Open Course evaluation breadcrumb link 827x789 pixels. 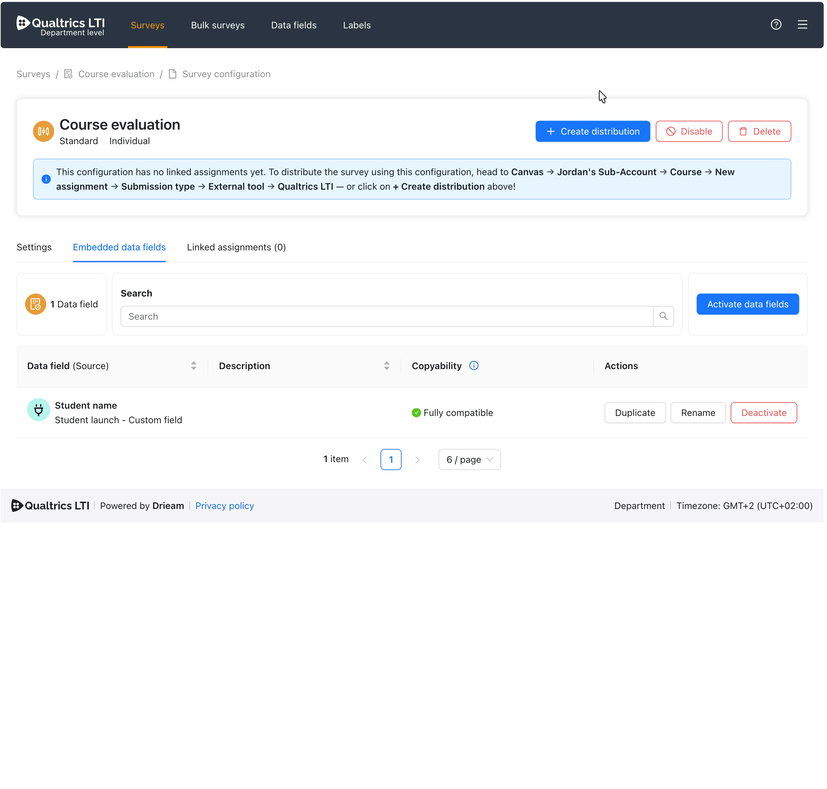[x=117, y=74]
